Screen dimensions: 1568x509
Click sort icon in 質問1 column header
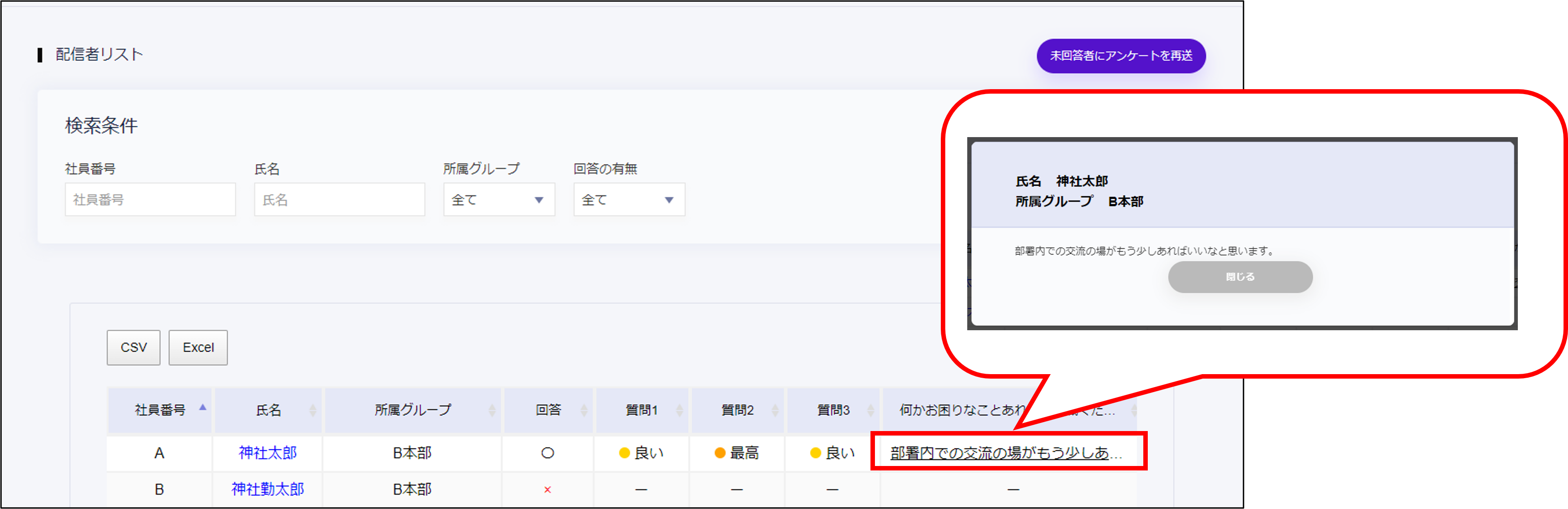coord(679,410)
